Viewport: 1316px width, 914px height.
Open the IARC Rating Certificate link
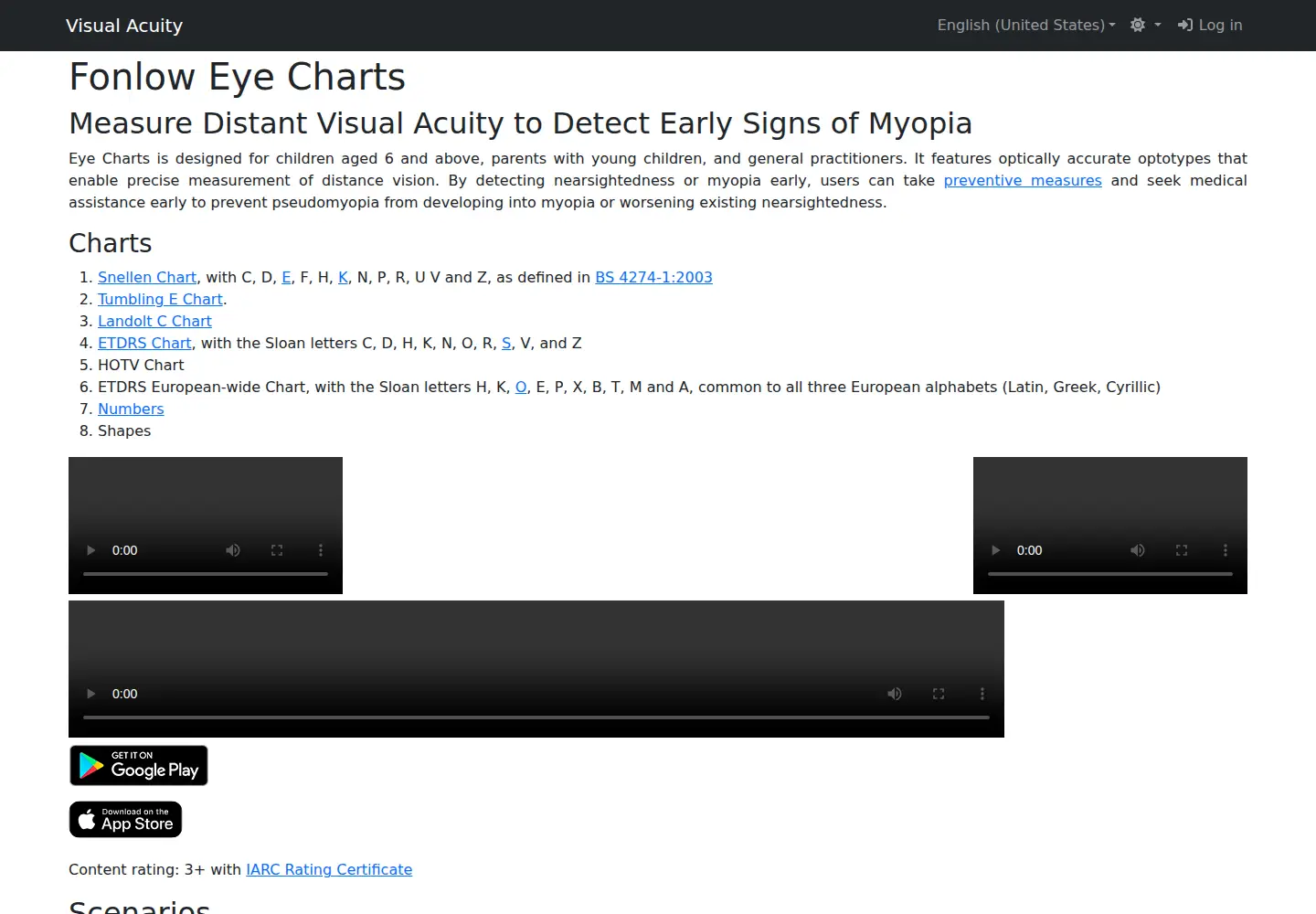click(x=329, y=869)
